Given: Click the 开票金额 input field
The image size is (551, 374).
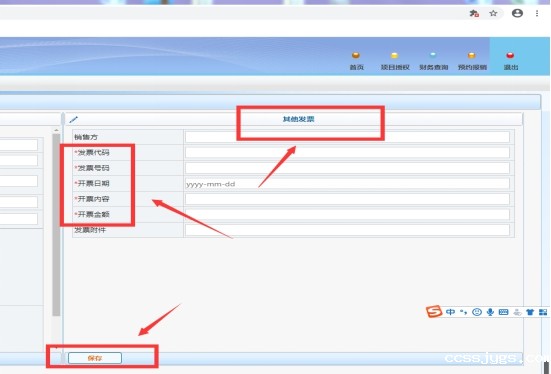Looking at the screenshot, I should click(x=347, y=214).
